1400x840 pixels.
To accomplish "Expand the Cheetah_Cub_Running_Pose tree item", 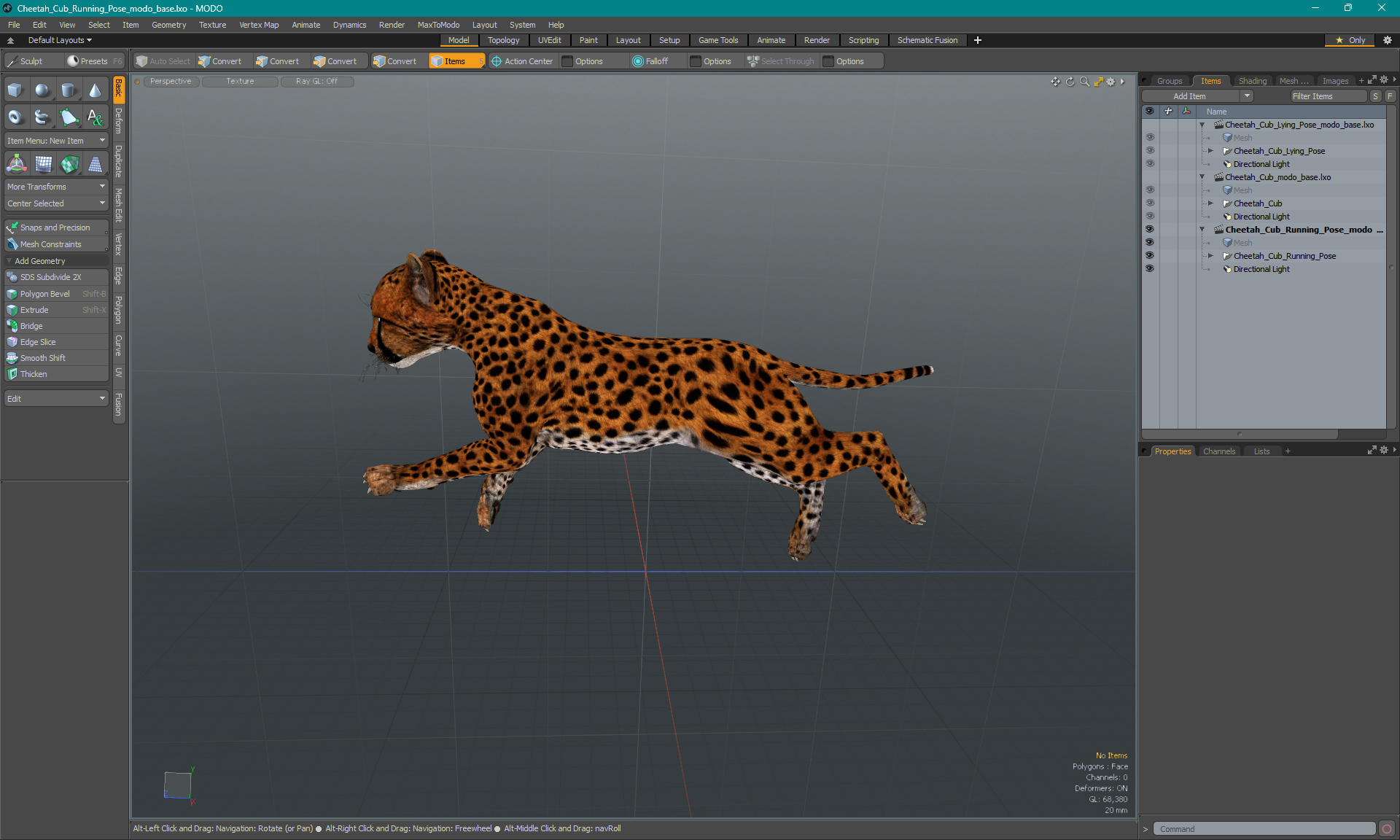I will tap(1210, 256).
